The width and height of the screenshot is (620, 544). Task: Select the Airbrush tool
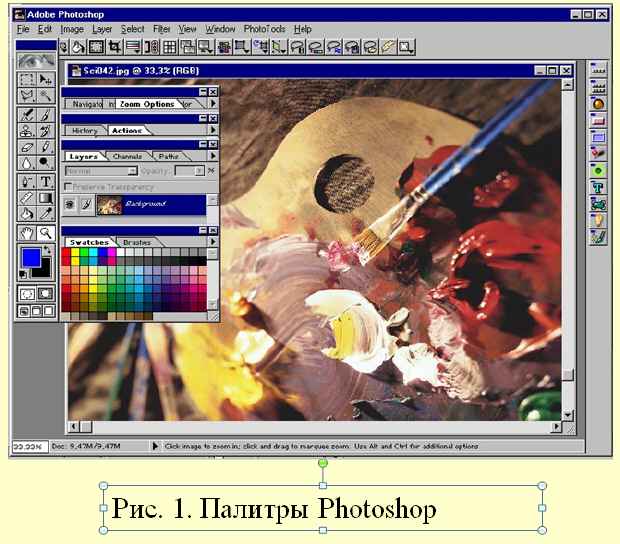click(26, 115)
